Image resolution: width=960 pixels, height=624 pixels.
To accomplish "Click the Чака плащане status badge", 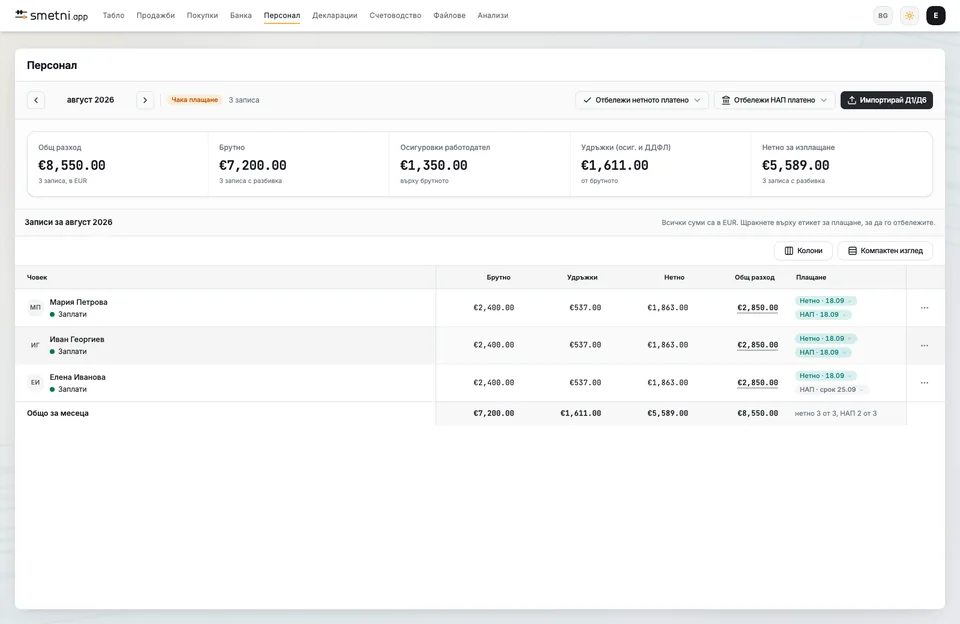I will pos(194,100).
